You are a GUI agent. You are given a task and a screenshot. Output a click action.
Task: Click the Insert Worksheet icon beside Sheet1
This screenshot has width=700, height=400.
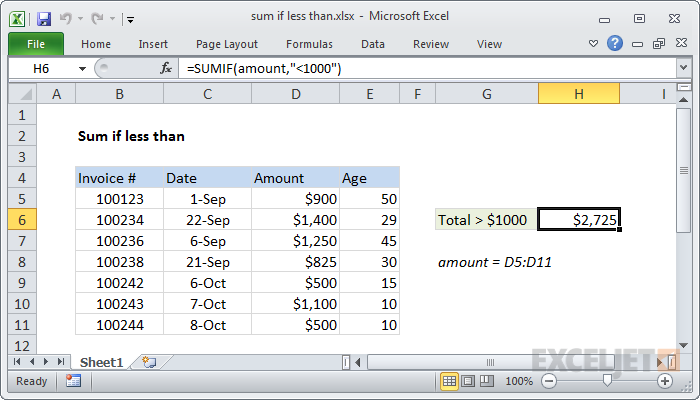(x=150, y=361)
